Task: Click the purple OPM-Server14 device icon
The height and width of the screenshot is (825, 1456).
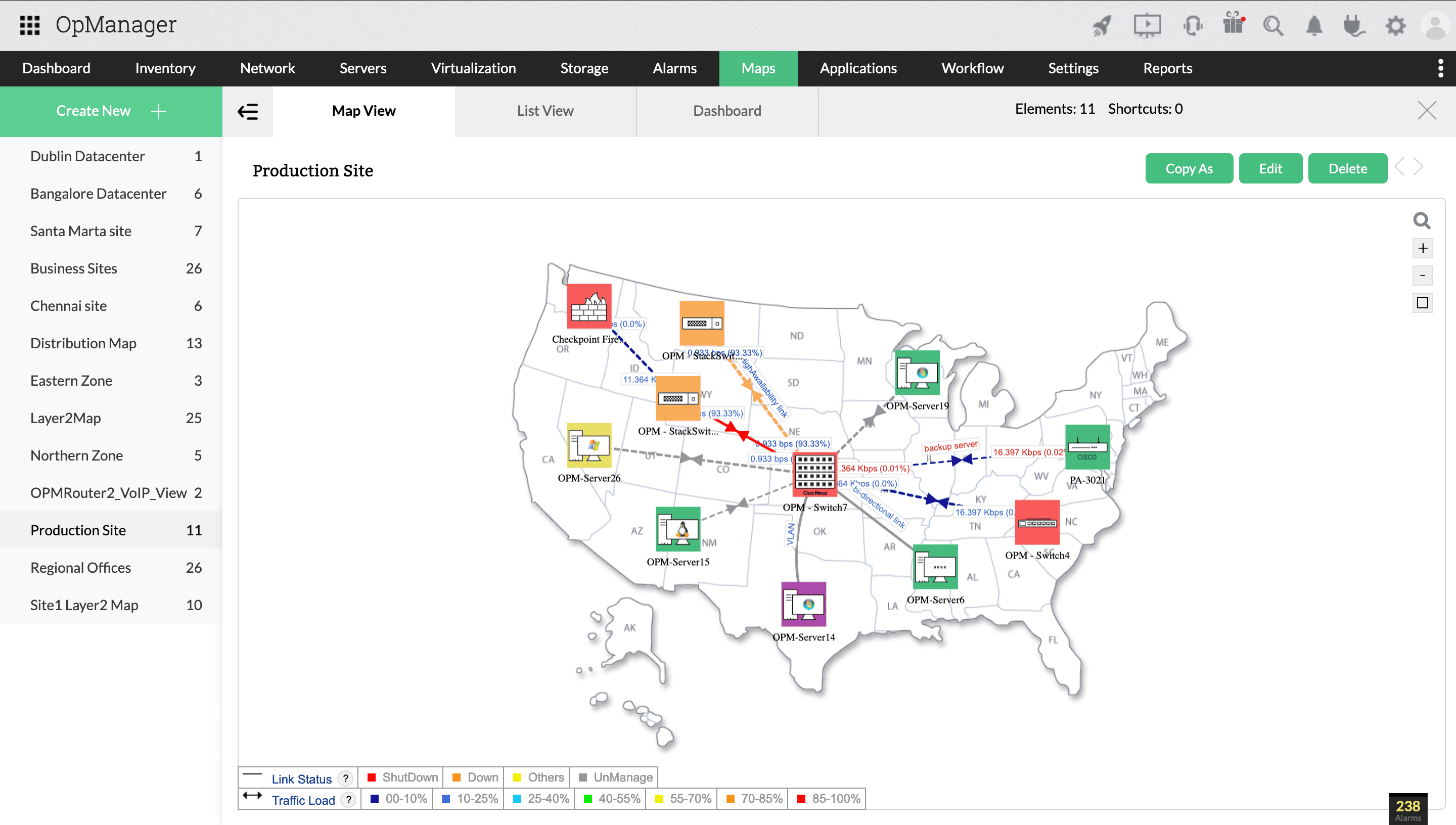Action: coord(803,604)
